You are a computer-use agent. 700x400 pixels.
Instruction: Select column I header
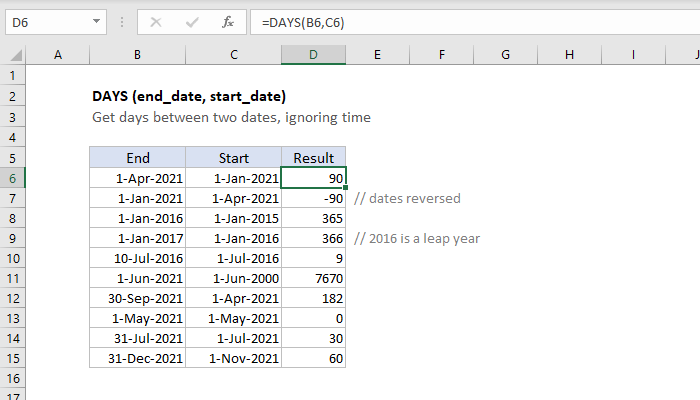[633, 55]
